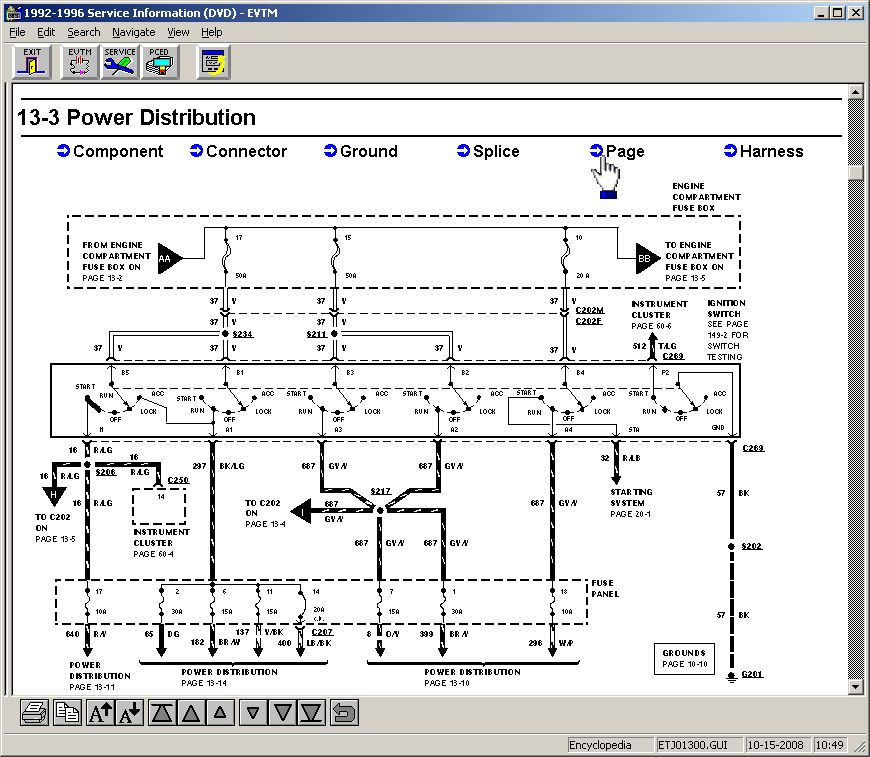Click the blue arrow beside Ground

click(330, 150)
